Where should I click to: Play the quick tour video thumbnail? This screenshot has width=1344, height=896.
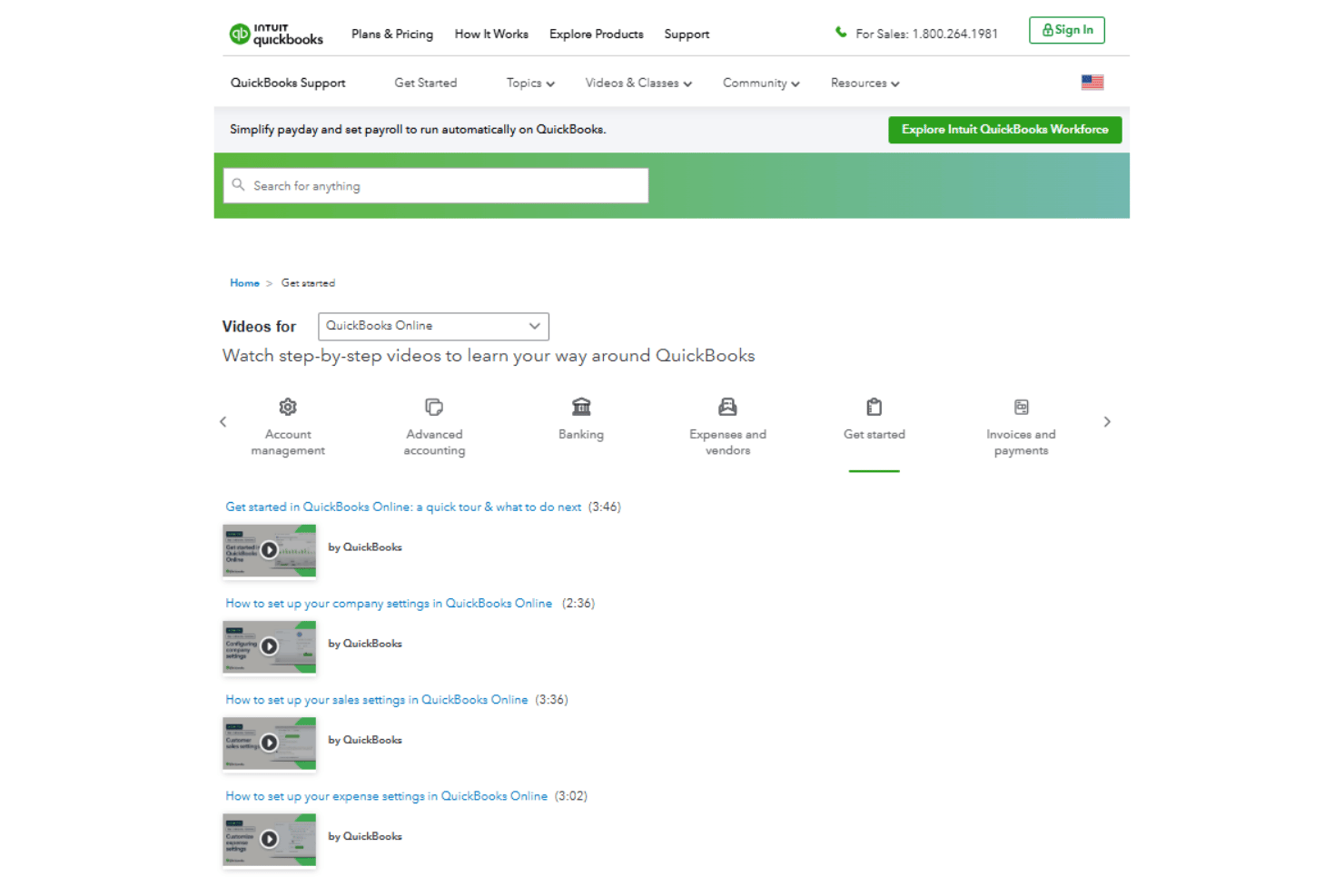[x=269, y=550]
